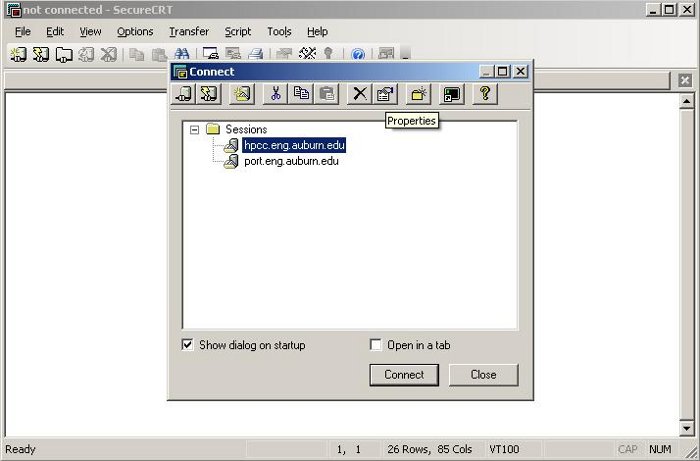Click the Connect button
The image size is (700, 461).
point(404,375)
